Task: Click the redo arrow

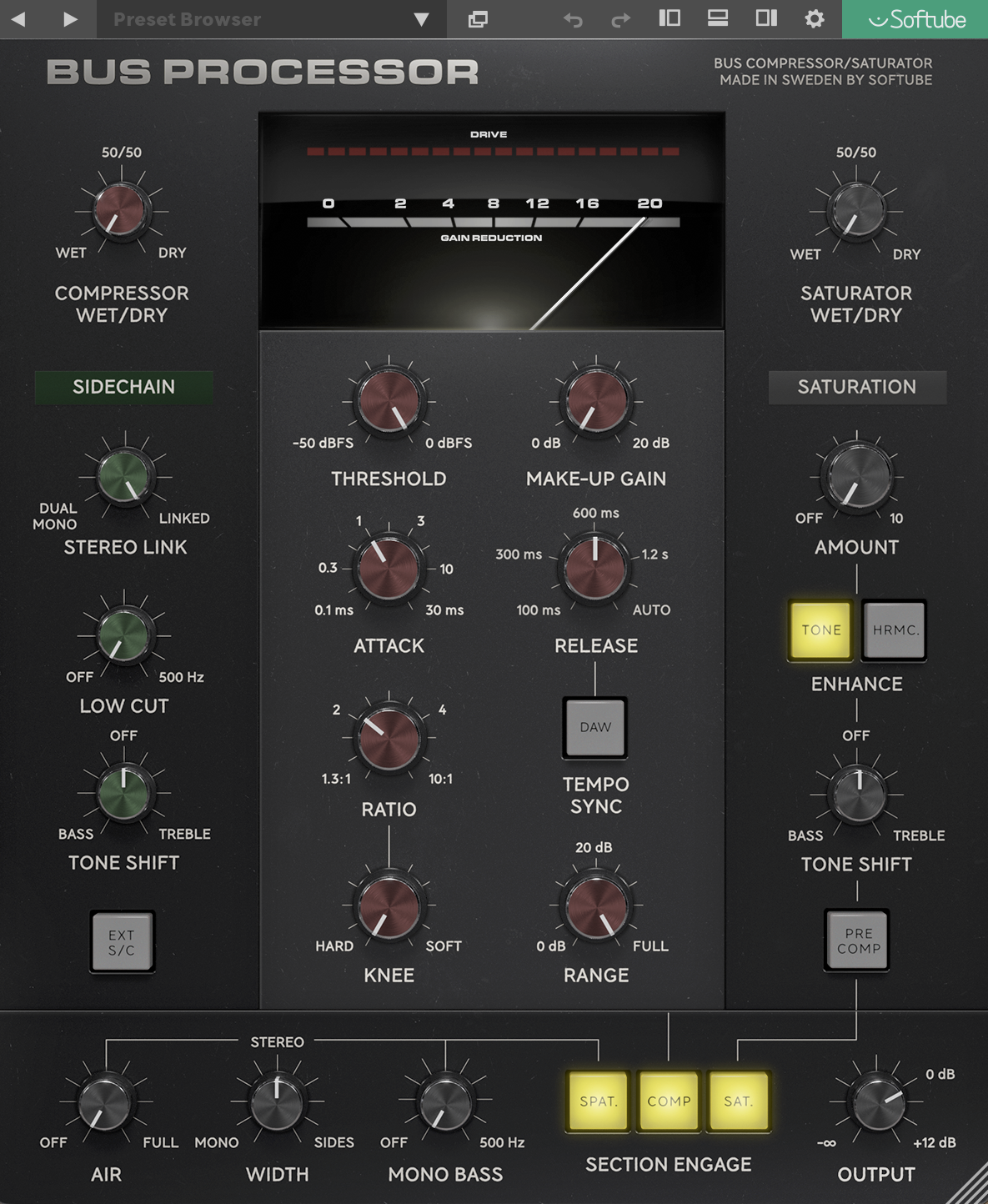Action: pos(621,19)
